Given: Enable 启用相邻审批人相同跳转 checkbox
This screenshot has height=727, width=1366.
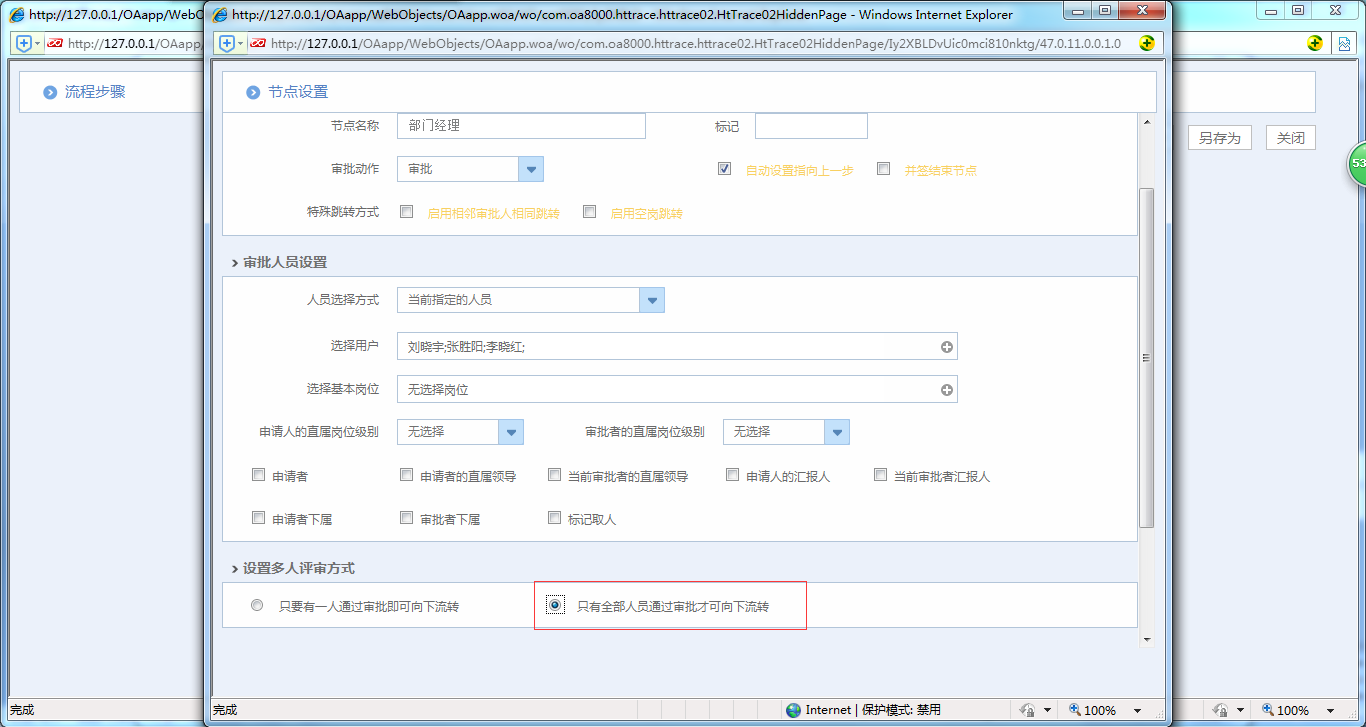Looking at the screenshot, I should [406, 212].
